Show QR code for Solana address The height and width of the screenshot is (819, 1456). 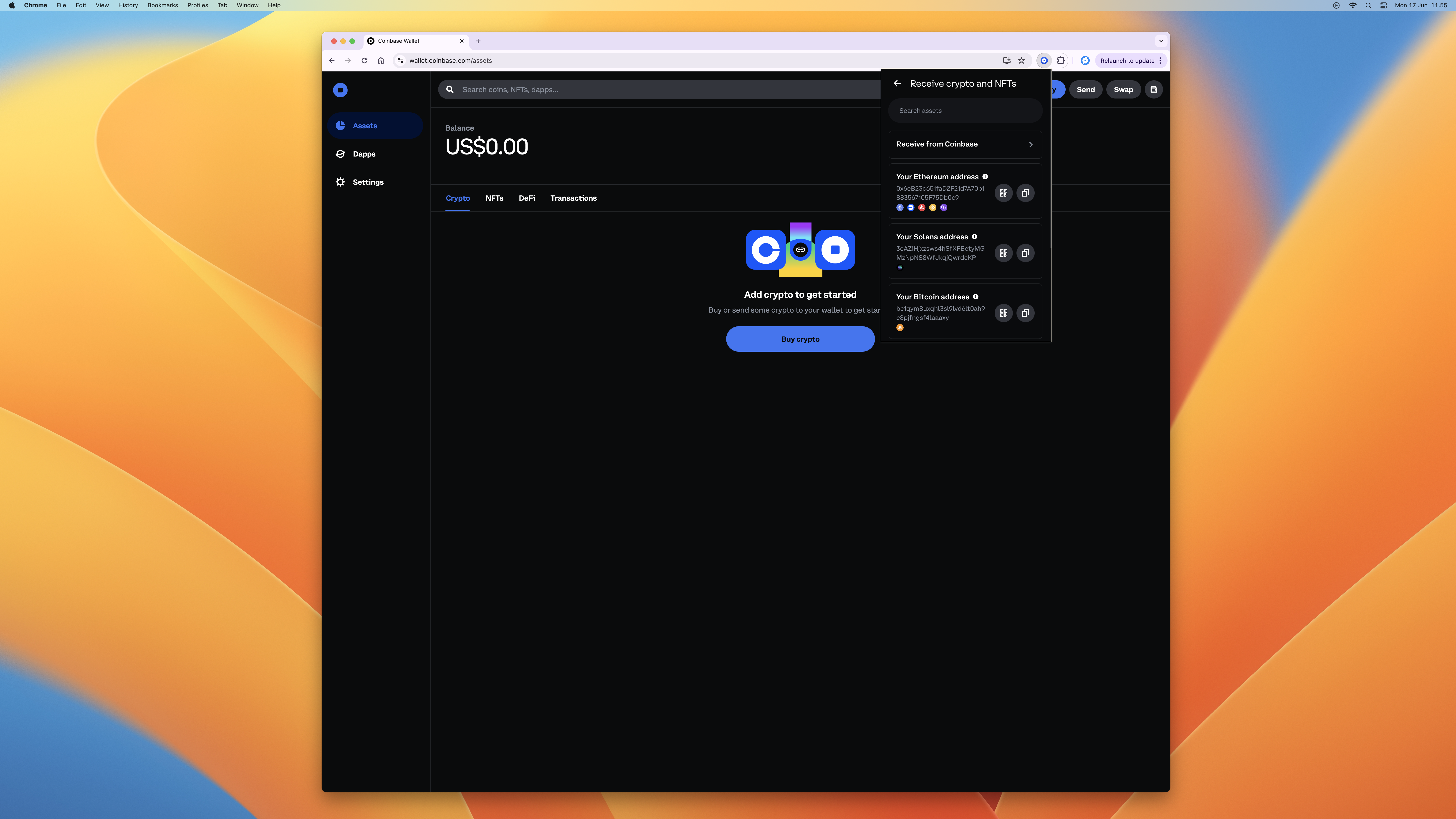point(1003,253)
